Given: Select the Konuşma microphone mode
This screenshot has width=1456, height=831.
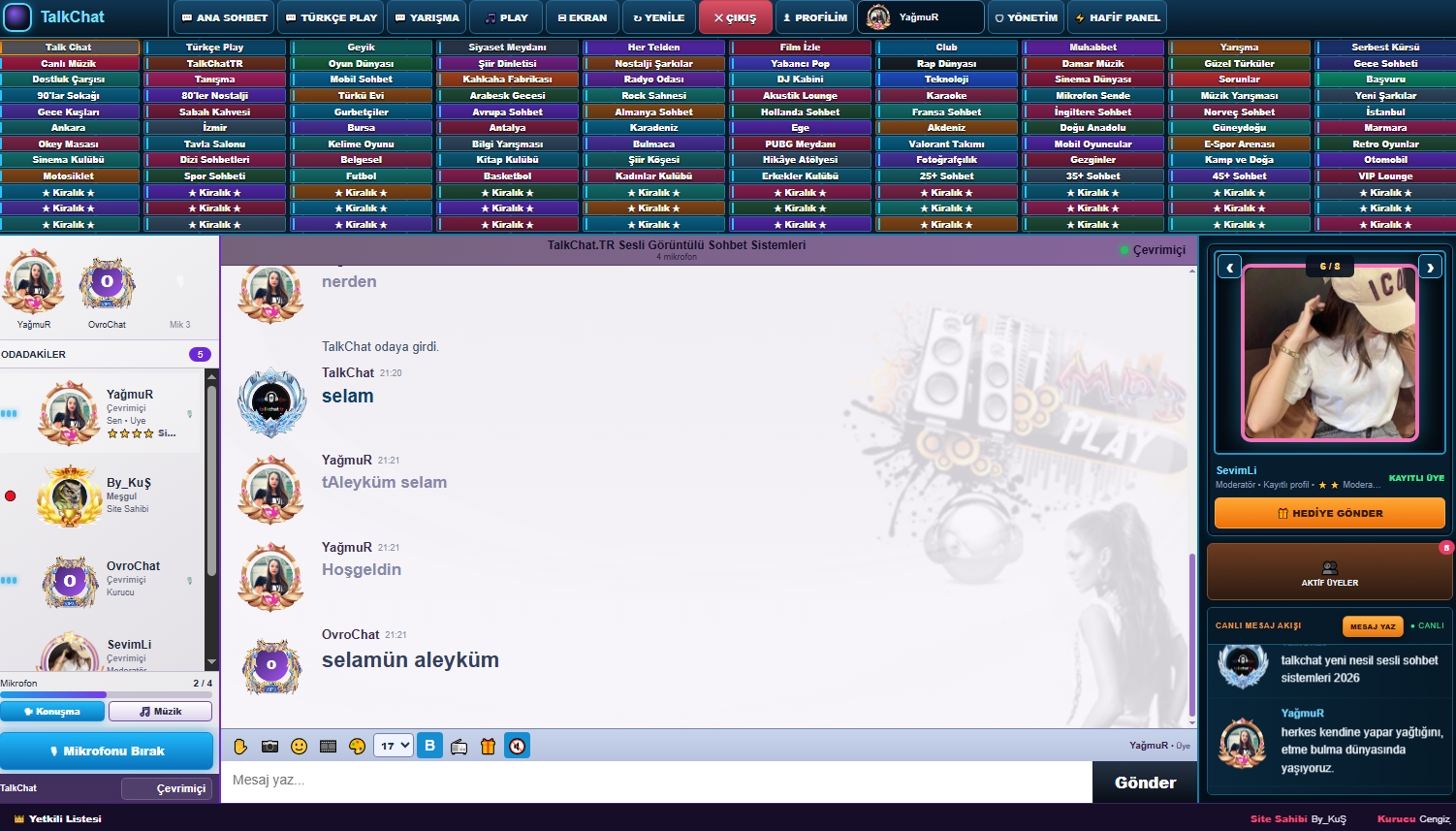Looking at the screenshot, I should click(x=53, y=712).
